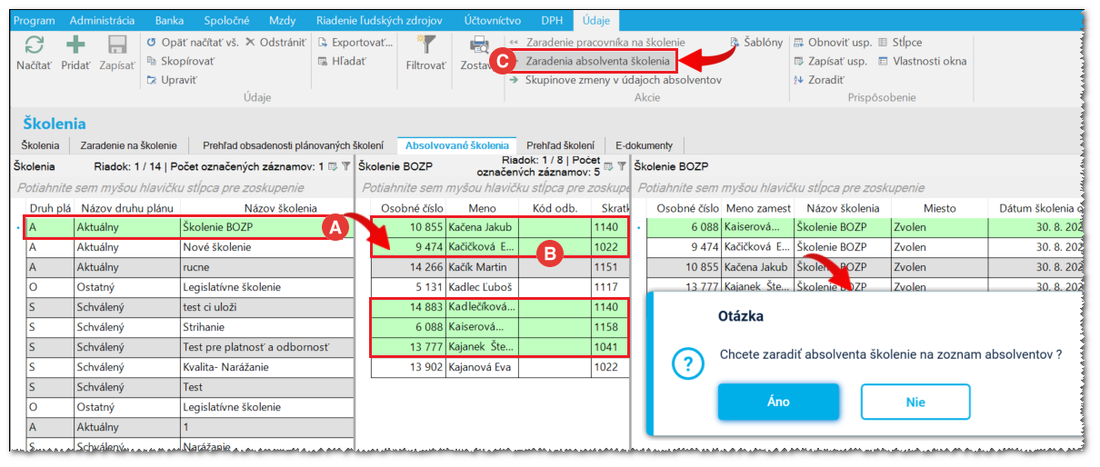Select Kačík Martin row
This screenshot has width=1100, height=467.
(x=500, y=267)
